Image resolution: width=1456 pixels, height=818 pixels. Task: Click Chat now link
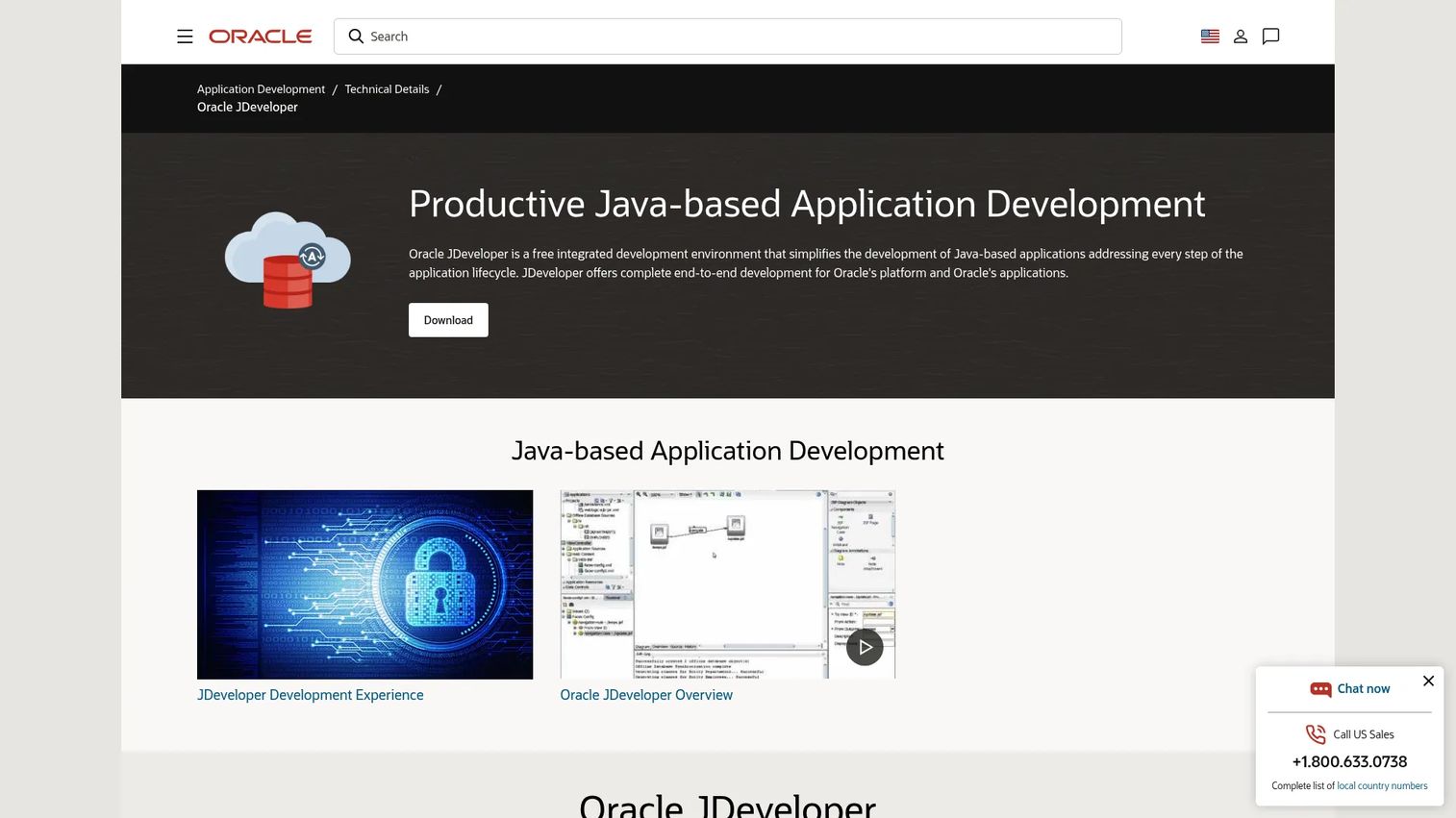click(x=1364, y=689)
